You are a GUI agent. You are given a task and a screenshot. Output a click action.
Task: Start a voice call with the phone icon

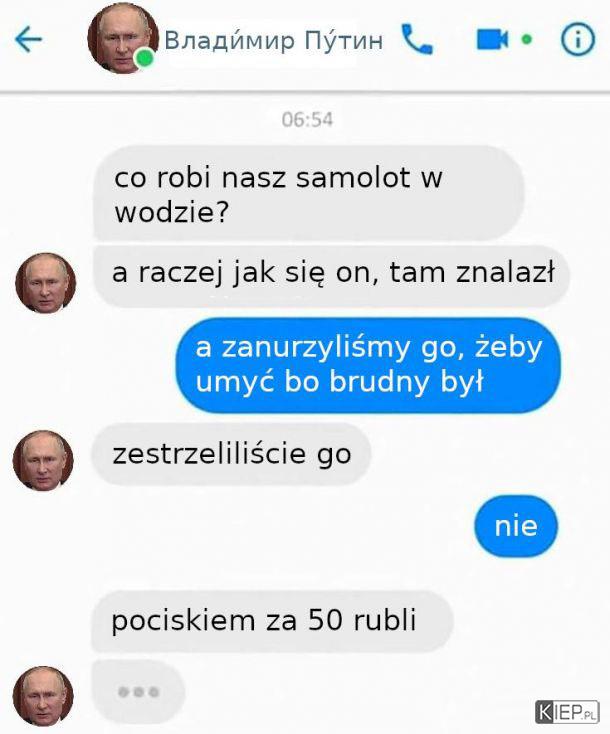tap(417, 39)
